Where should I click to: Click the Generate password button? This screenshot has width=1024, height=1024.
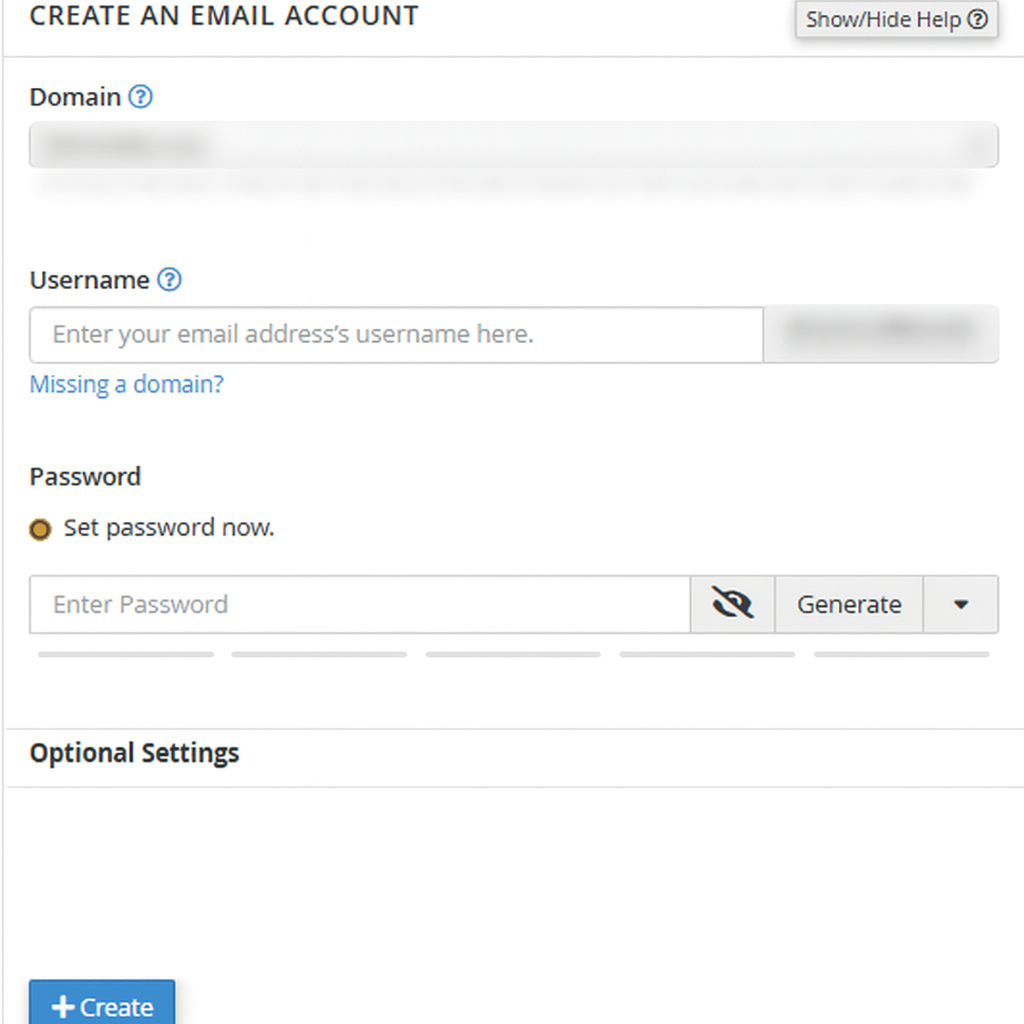(x=848, y=604)
